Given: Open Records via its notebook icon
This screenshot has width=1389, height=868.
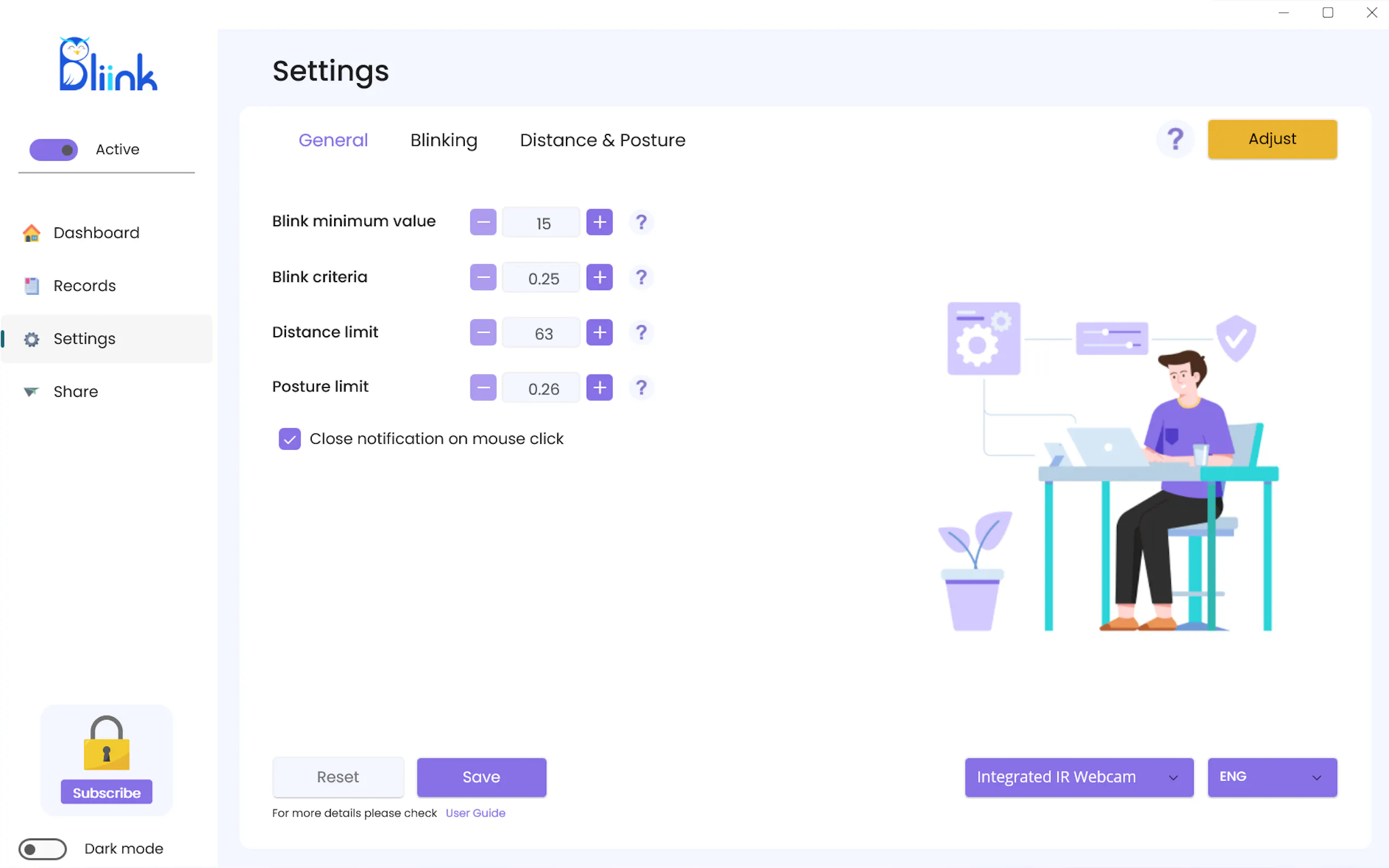Looking at the screenshot, I should pyautogui.click(x=32, y=286).
